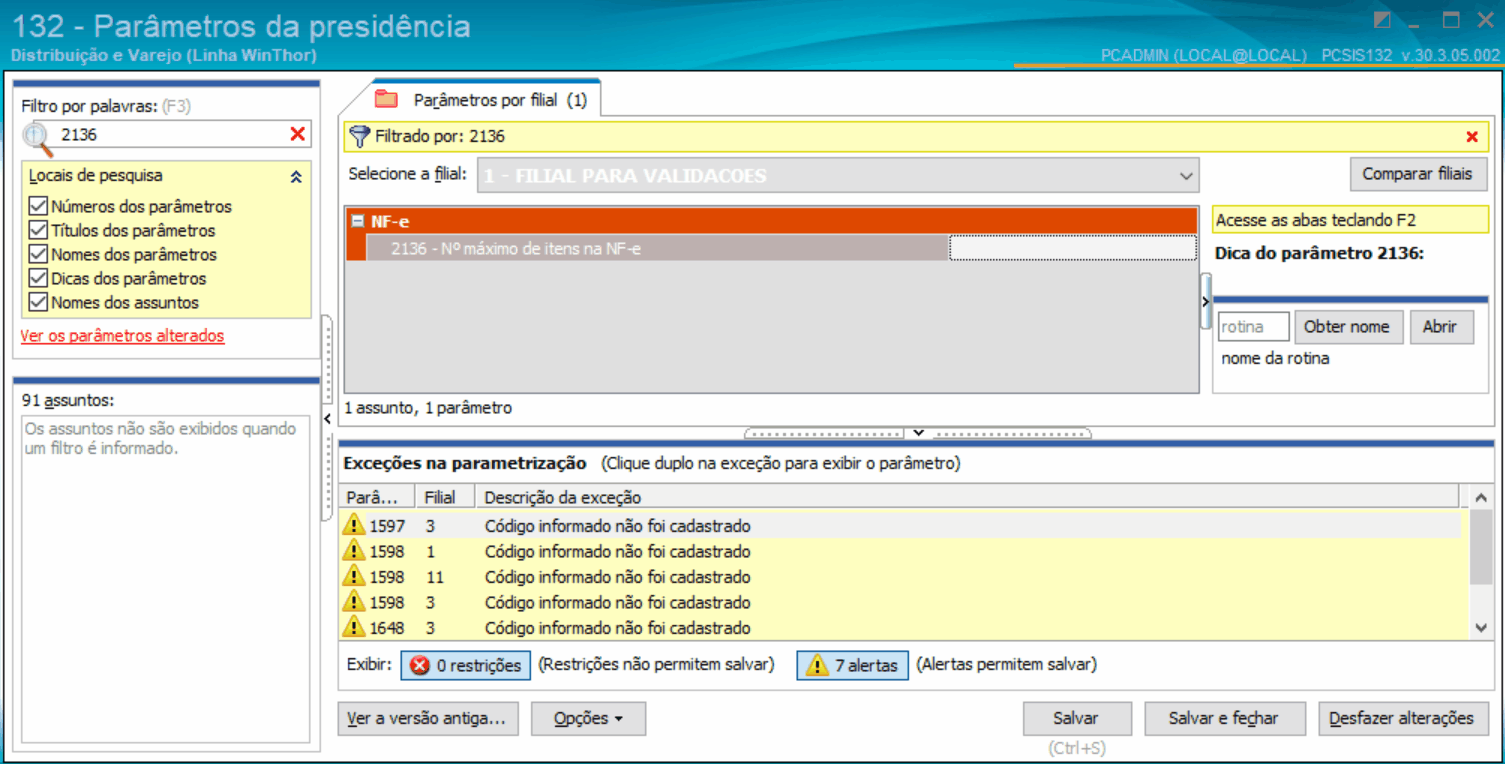Click 'Dica do parâmetro 2136:' heading
Viewport: 1505px width, 764px height.
[1319, 253]
